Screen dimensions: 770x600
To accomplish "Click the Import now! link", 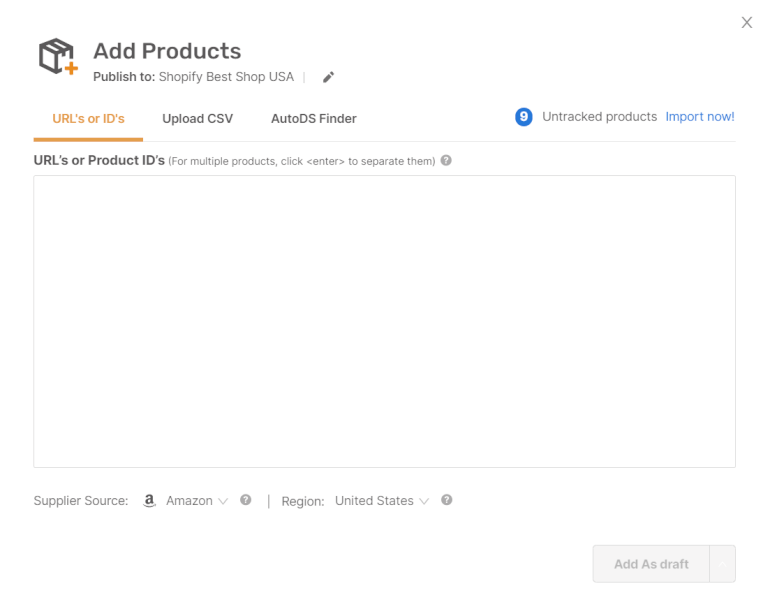I will [x=700, y=117].
